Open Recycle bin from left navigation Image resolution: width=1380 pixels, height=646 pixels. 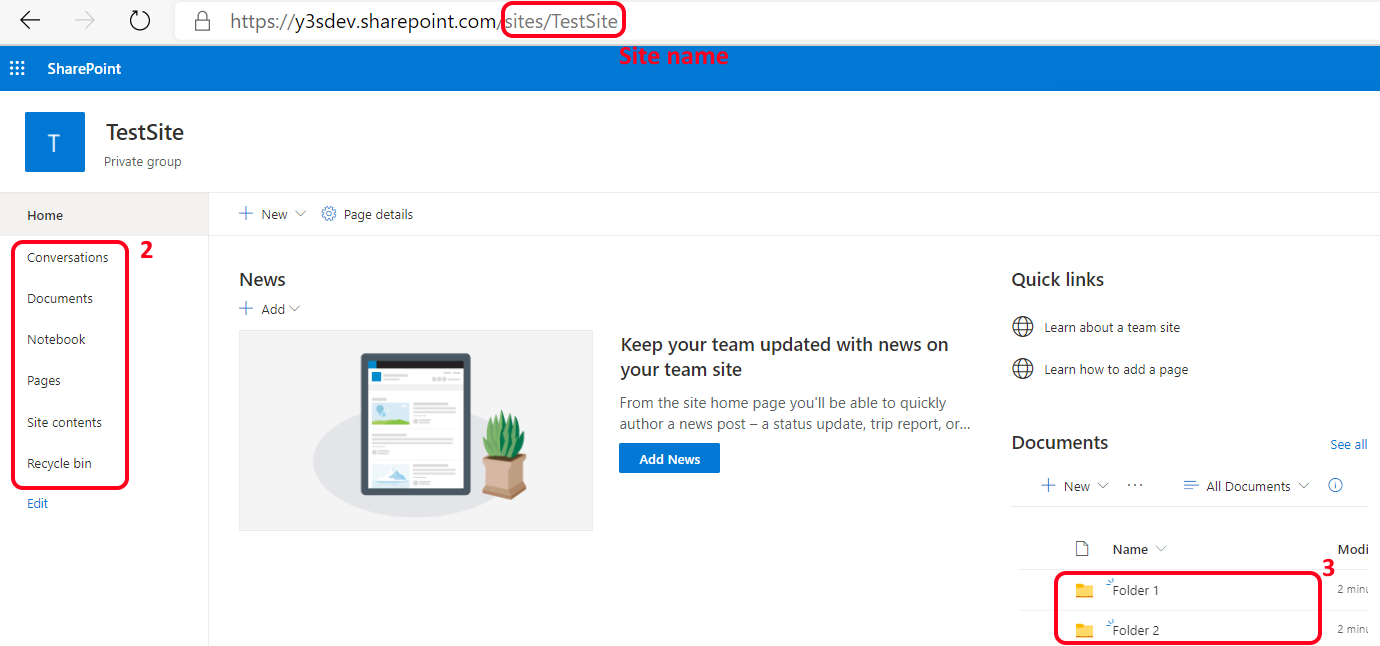coord(59,463)
